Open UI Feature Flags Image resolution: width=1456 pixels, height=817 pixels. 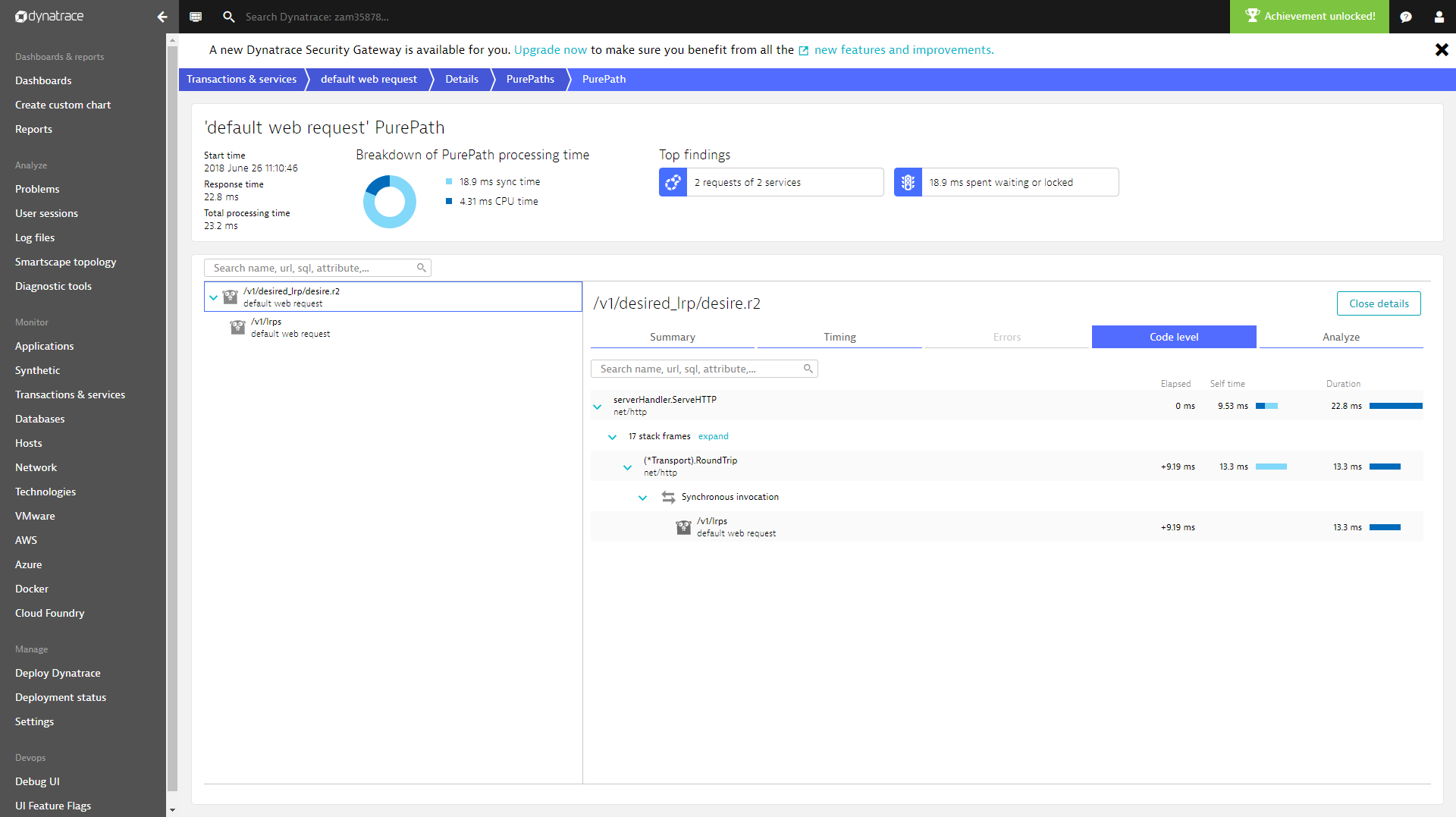[53, 806]
